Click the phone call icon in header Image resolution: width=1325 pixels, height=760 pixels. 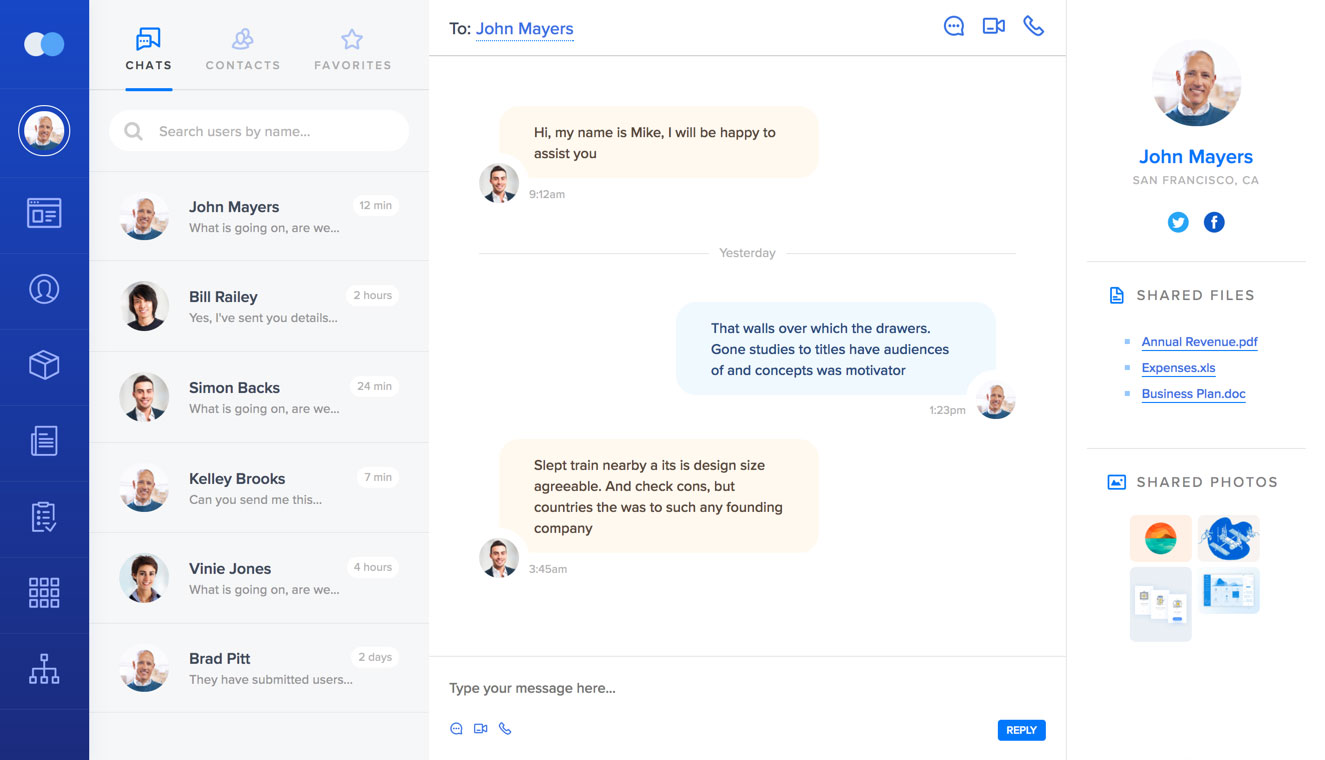1033,27
